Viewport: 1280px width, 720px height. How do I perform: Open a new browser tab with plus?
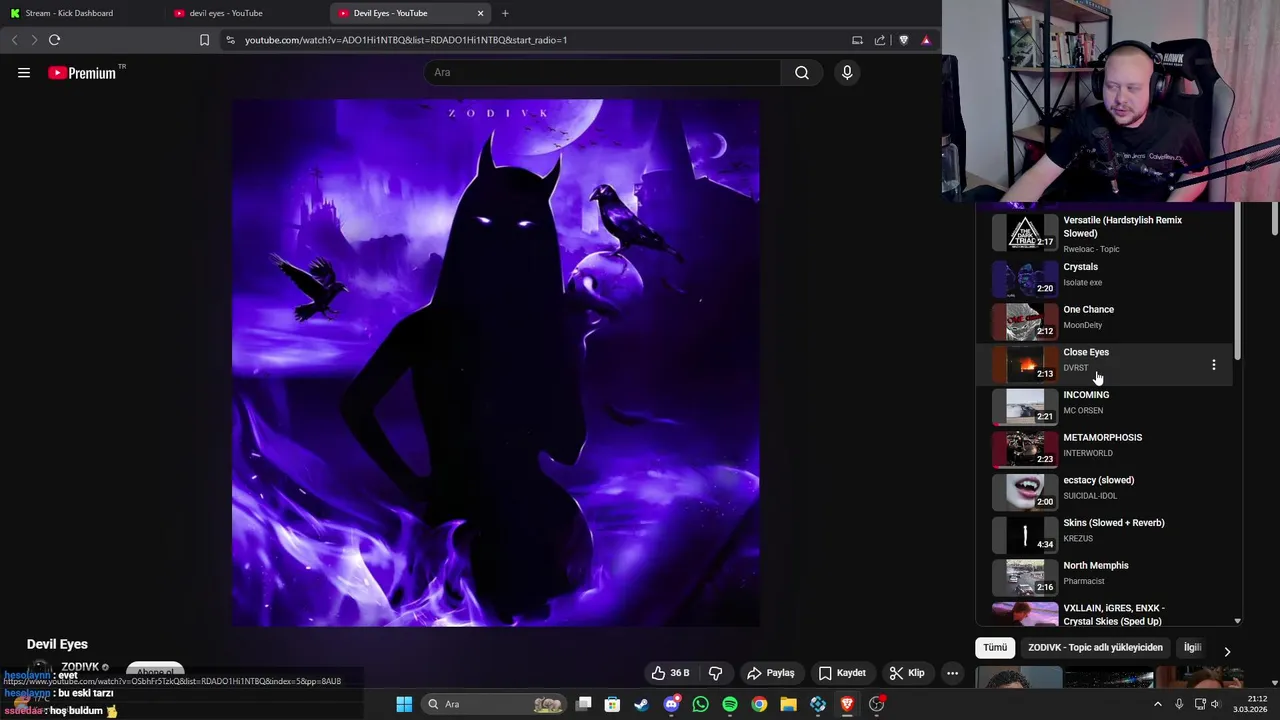(x=505, y=13)
